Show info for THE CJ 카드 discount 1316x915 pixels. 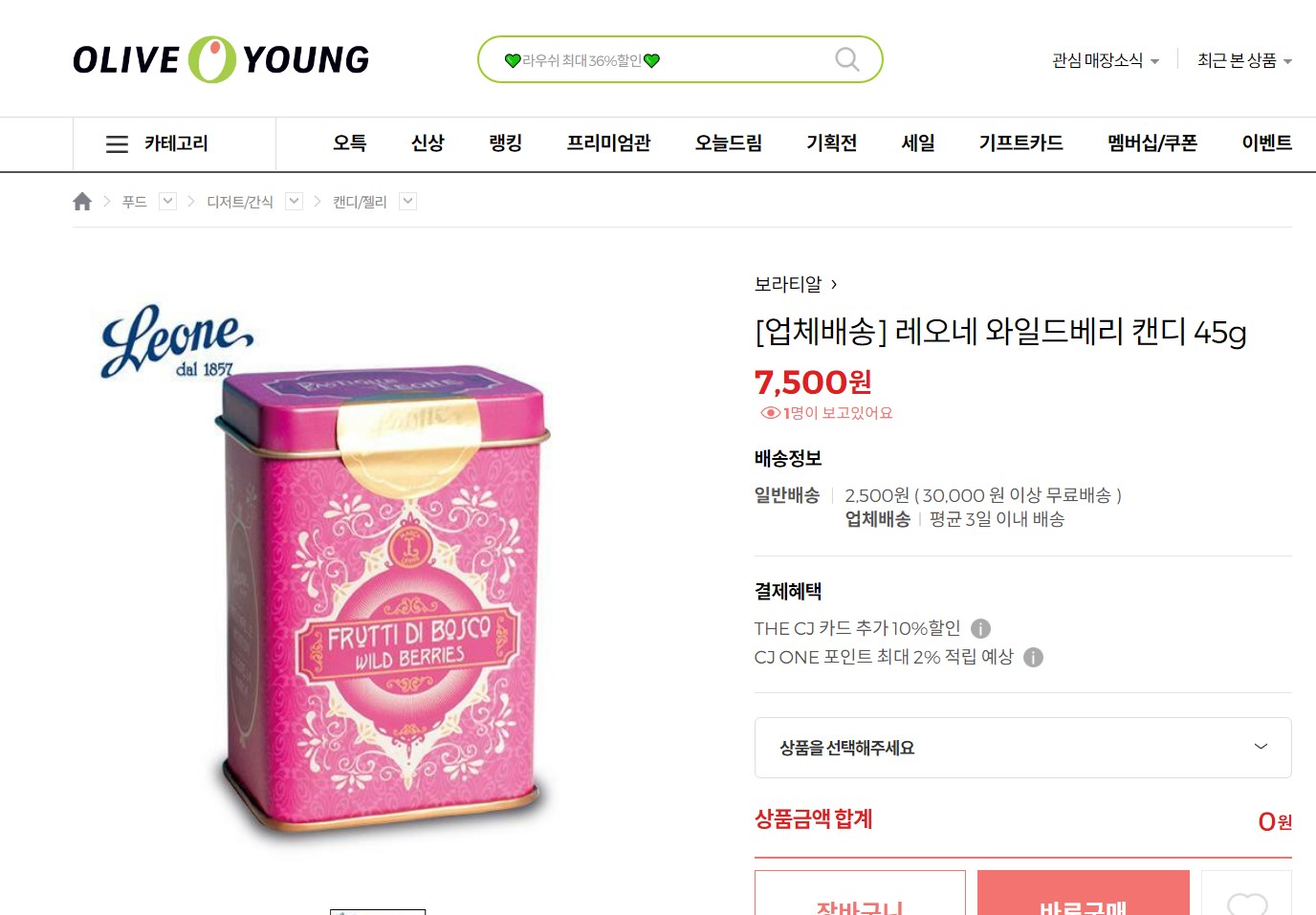point(980,628)
